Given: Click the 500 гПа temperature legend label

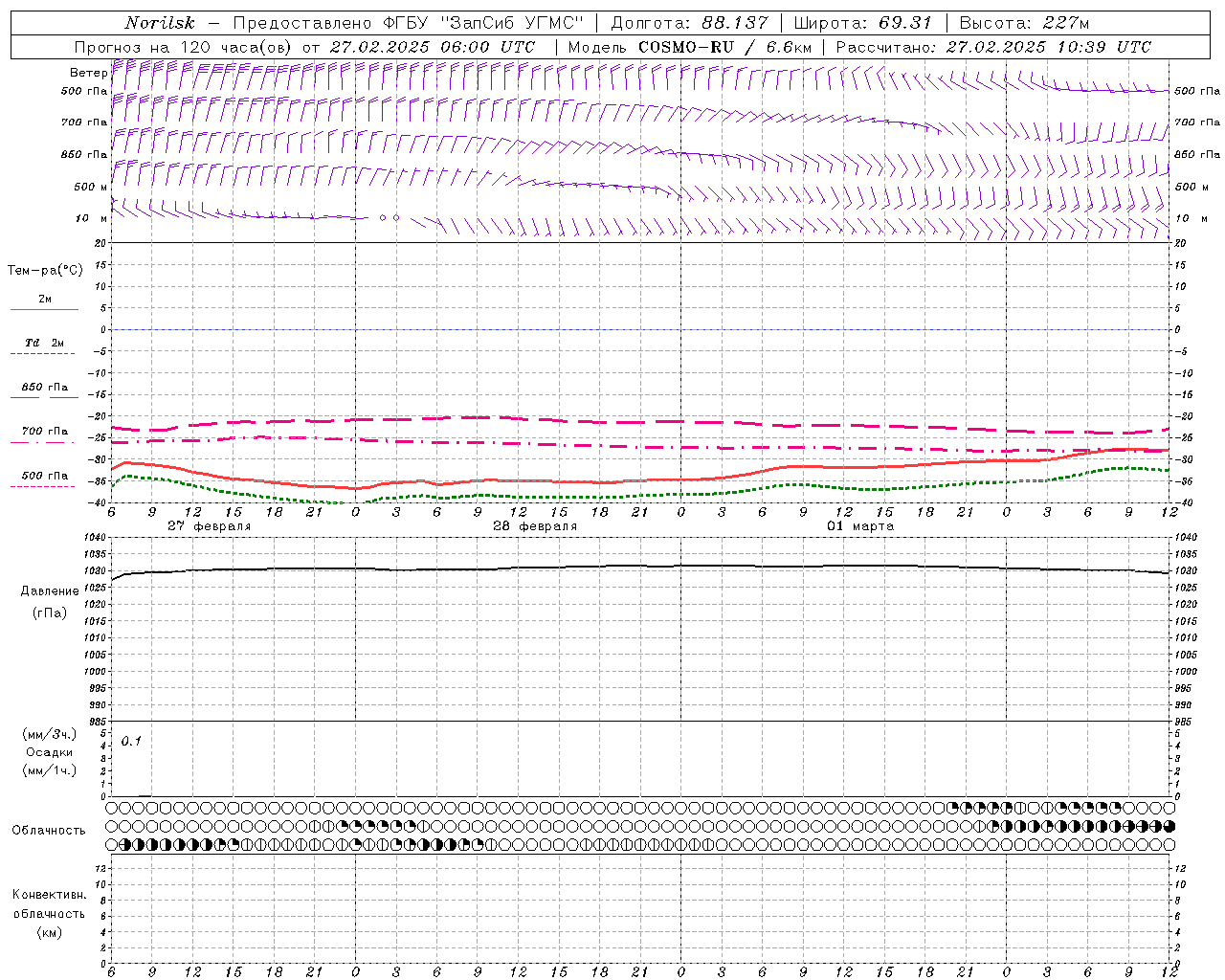Looking at the screenshot, I should pos(45,476).
